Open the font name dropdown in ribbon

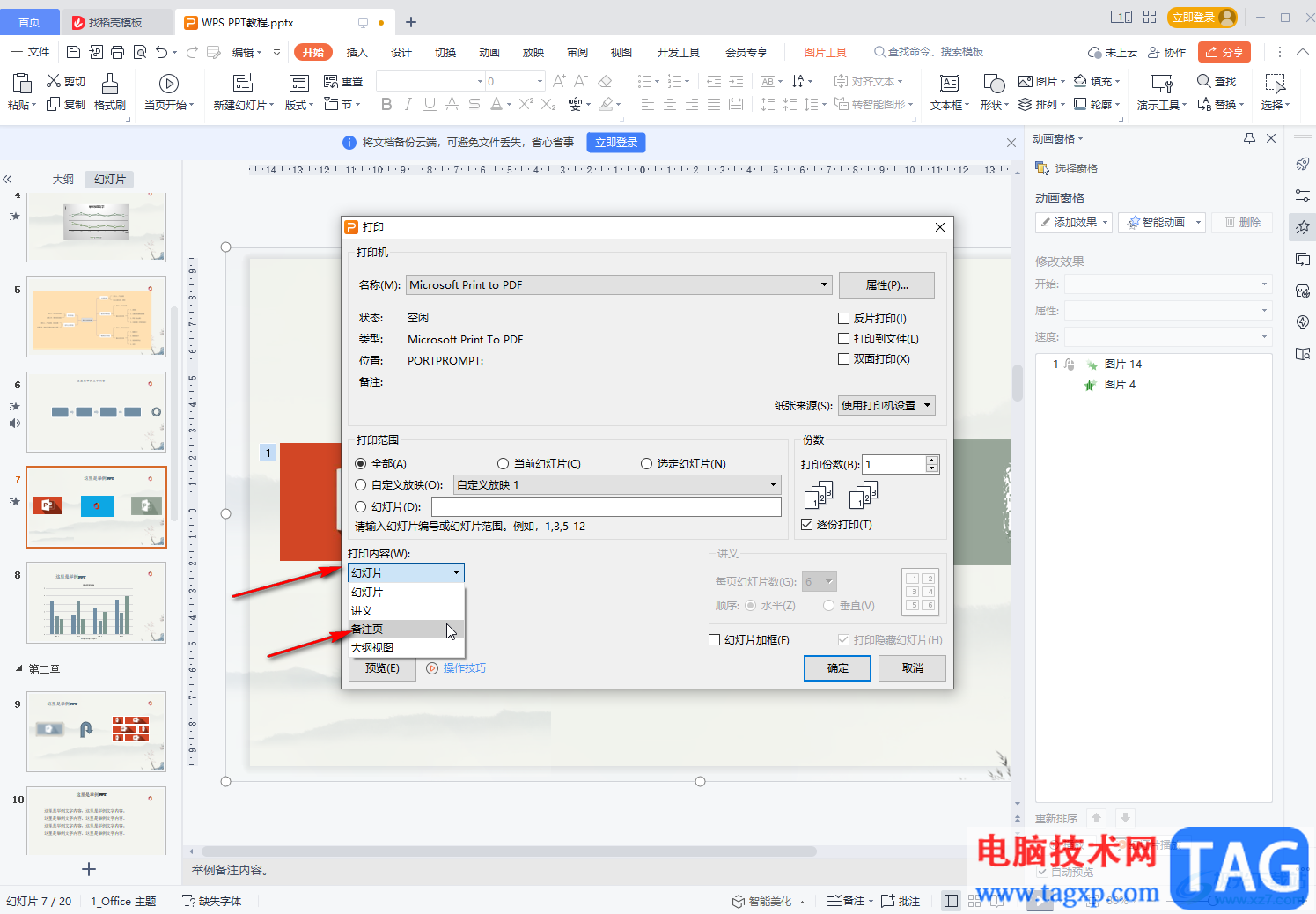(x=480, y=81)
